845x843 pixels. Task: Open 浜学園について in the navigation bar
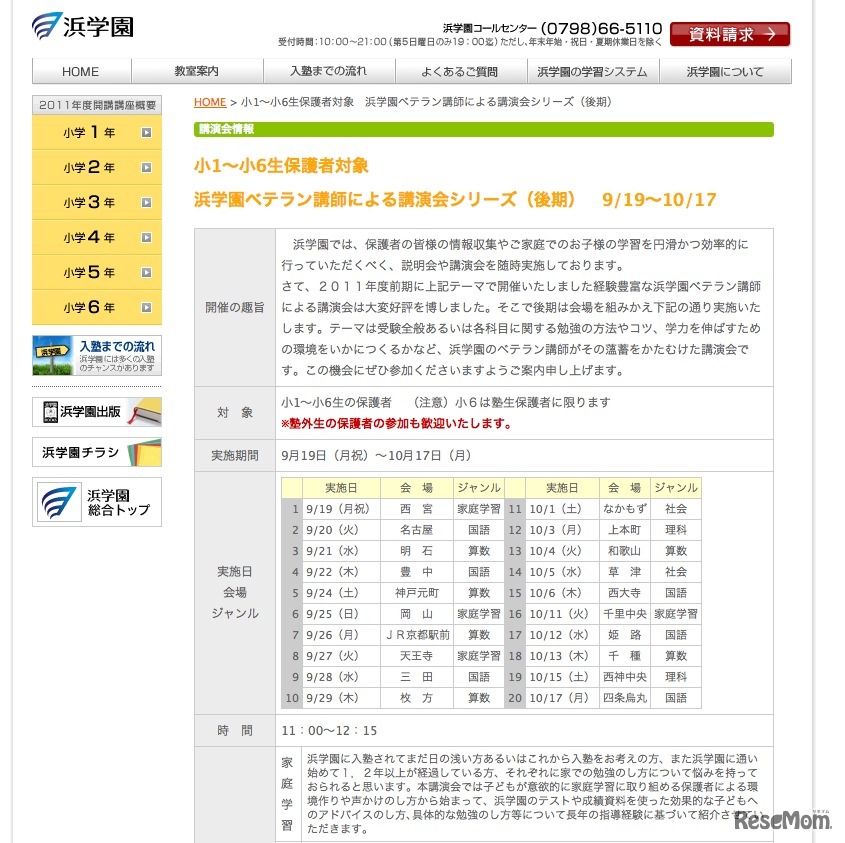[725, 71]
